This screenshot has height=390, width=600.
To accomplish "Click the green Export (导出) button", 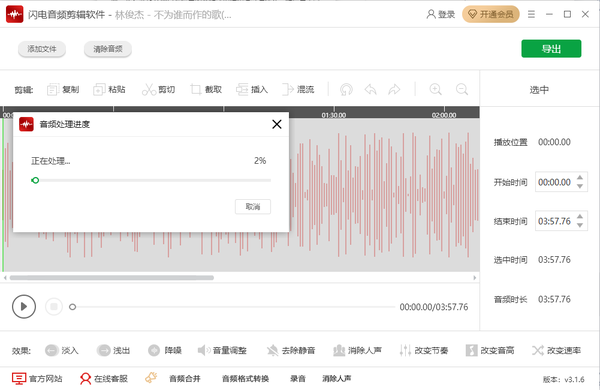I will (x=551, y=49).
